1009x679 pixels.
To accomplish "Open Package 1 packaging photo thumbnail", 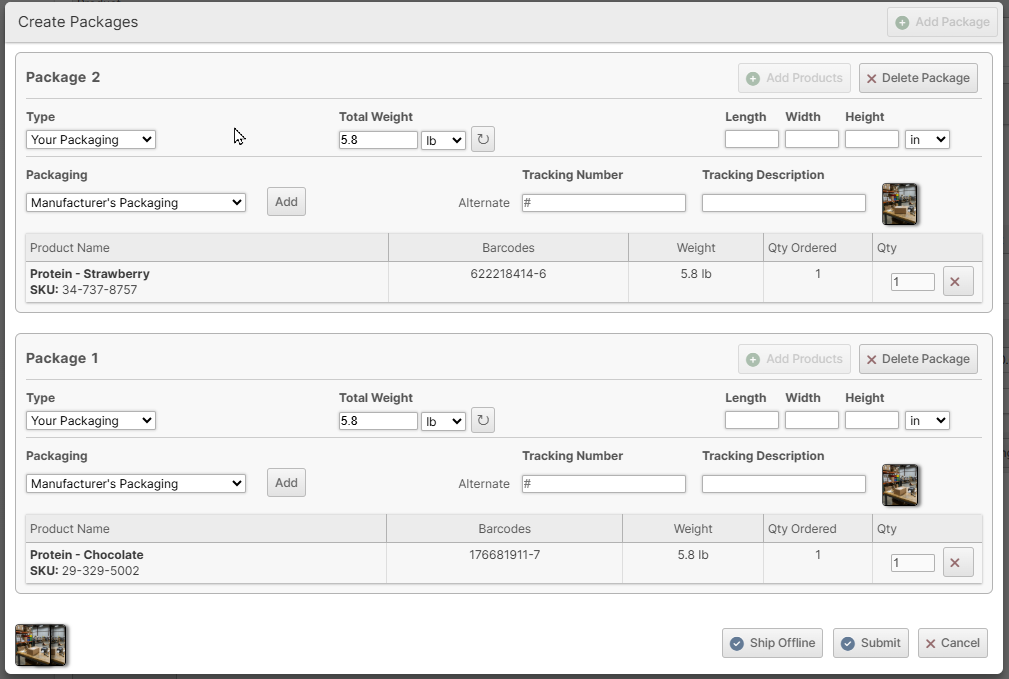I will (899, 485).
